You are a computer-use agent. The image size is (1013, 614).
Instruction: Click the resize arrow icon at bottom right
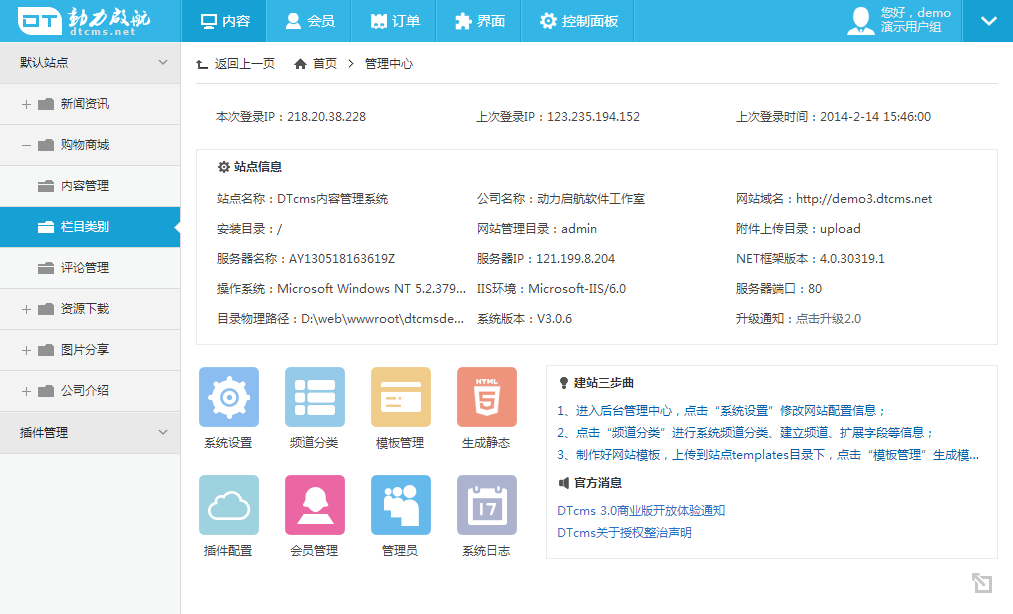coord(982,582)
